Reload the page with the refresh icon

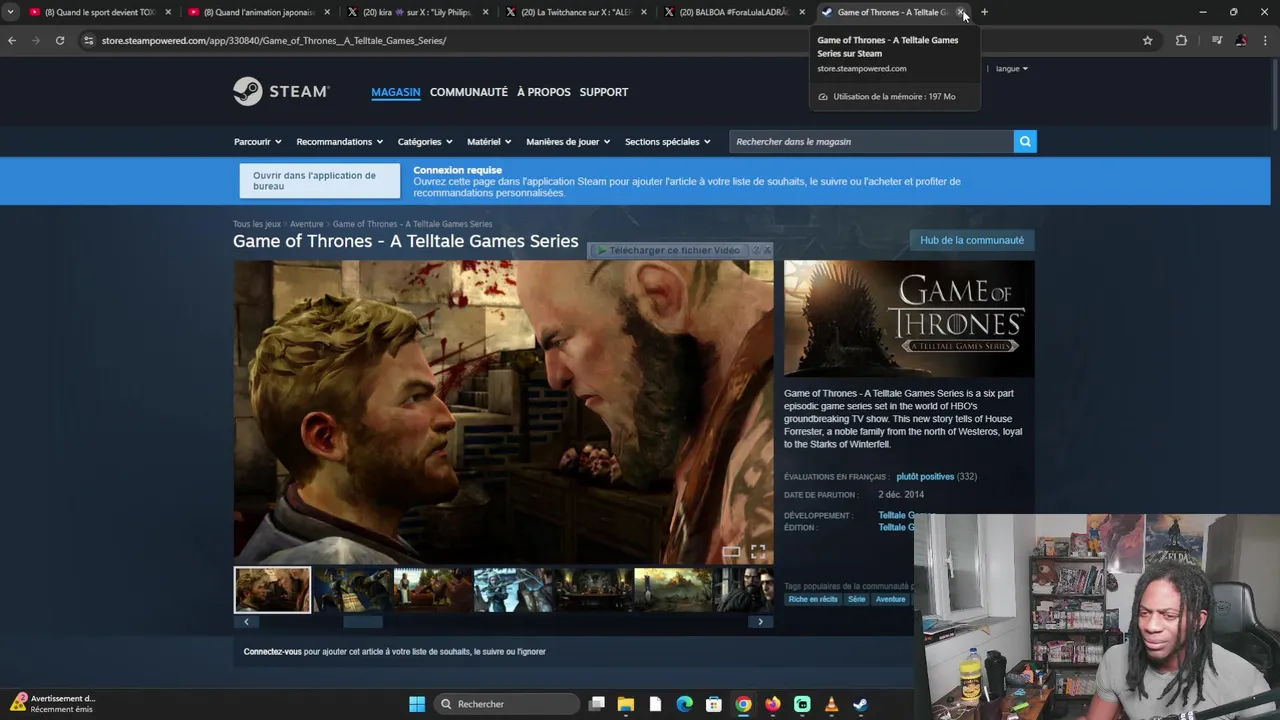60,40
